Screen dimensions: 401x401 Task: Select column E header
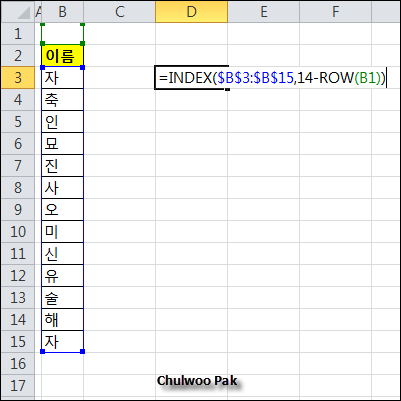coord(263,12)
